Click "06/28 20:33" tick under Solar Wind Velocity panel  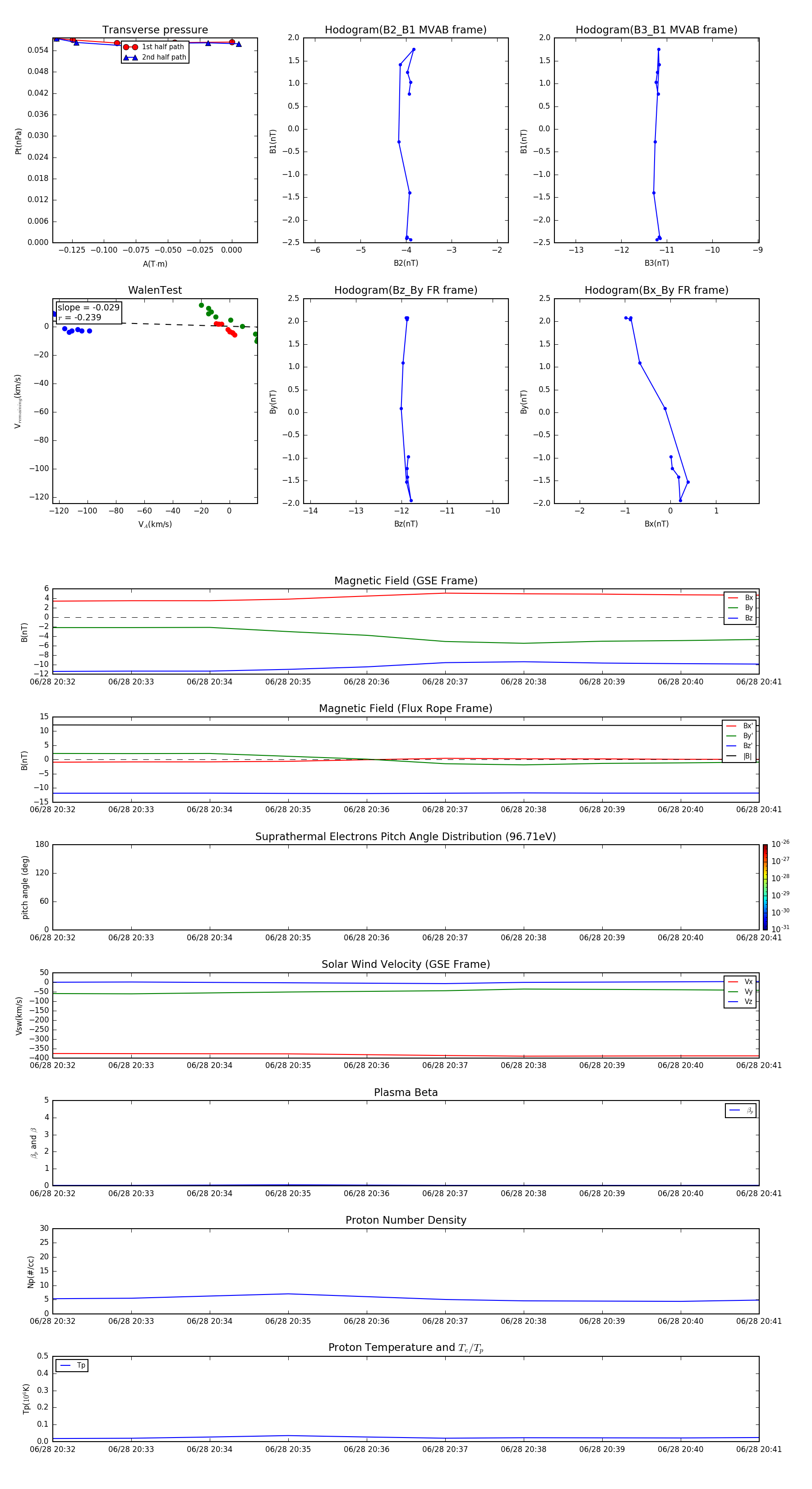(131, 1065)
